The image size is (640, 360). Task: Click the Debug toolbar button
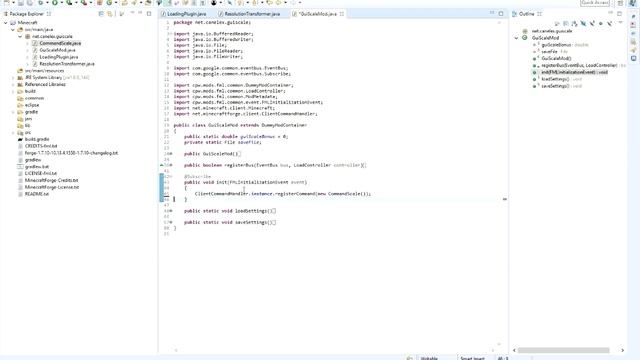(41, 3)
